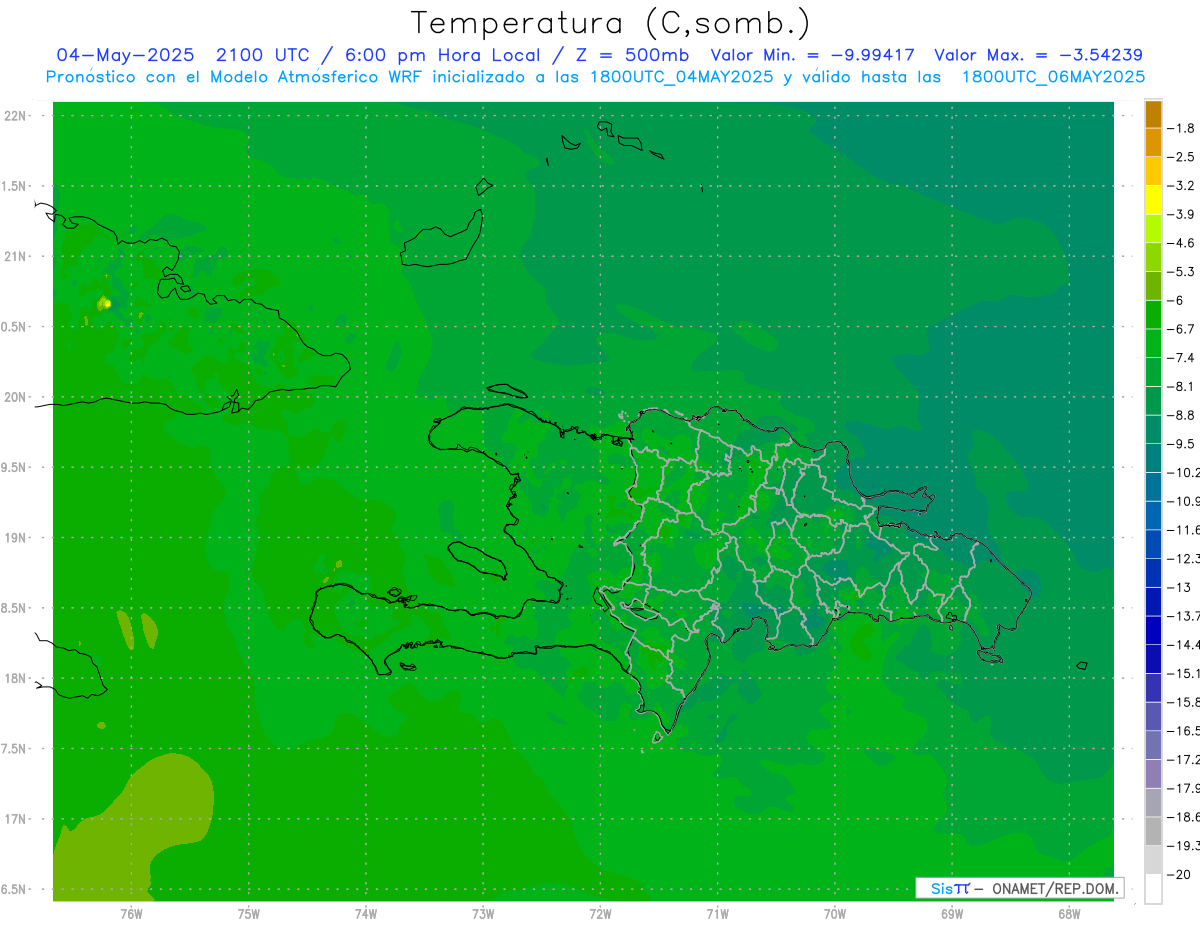Click the '-8.1' colorbar value
Viewport: 1200px width, 927px height.
coord(1182,386)
